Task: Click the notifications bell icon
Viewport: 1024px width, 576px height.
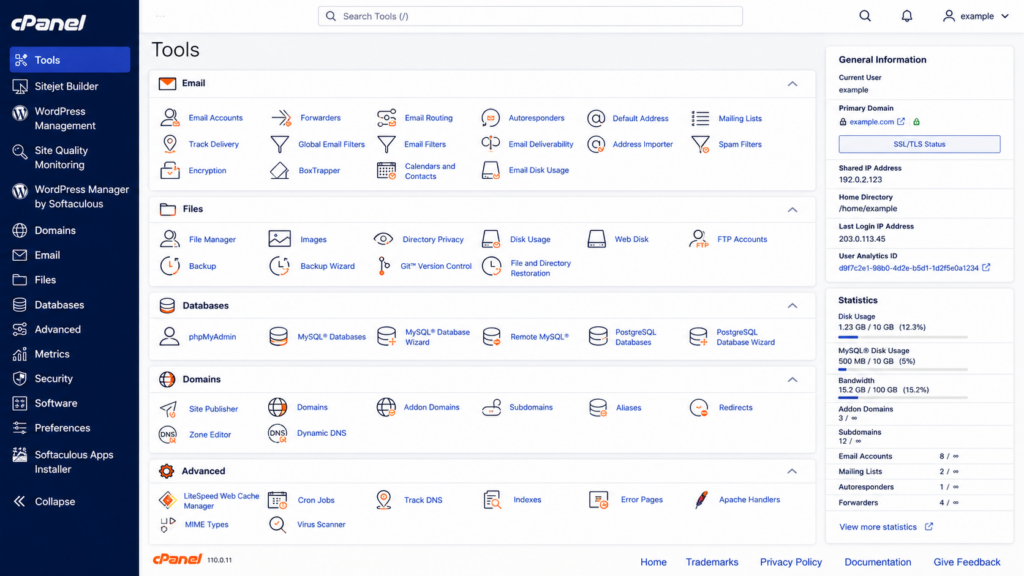Action: coord(906,16)
